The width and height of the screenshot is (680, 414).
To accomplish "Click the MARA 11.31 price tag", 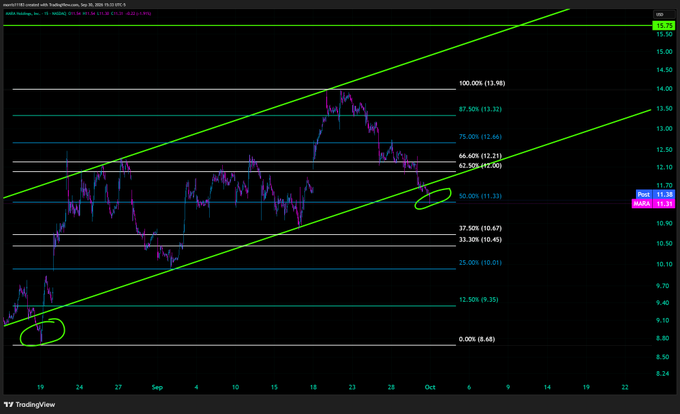I will 653,203.
